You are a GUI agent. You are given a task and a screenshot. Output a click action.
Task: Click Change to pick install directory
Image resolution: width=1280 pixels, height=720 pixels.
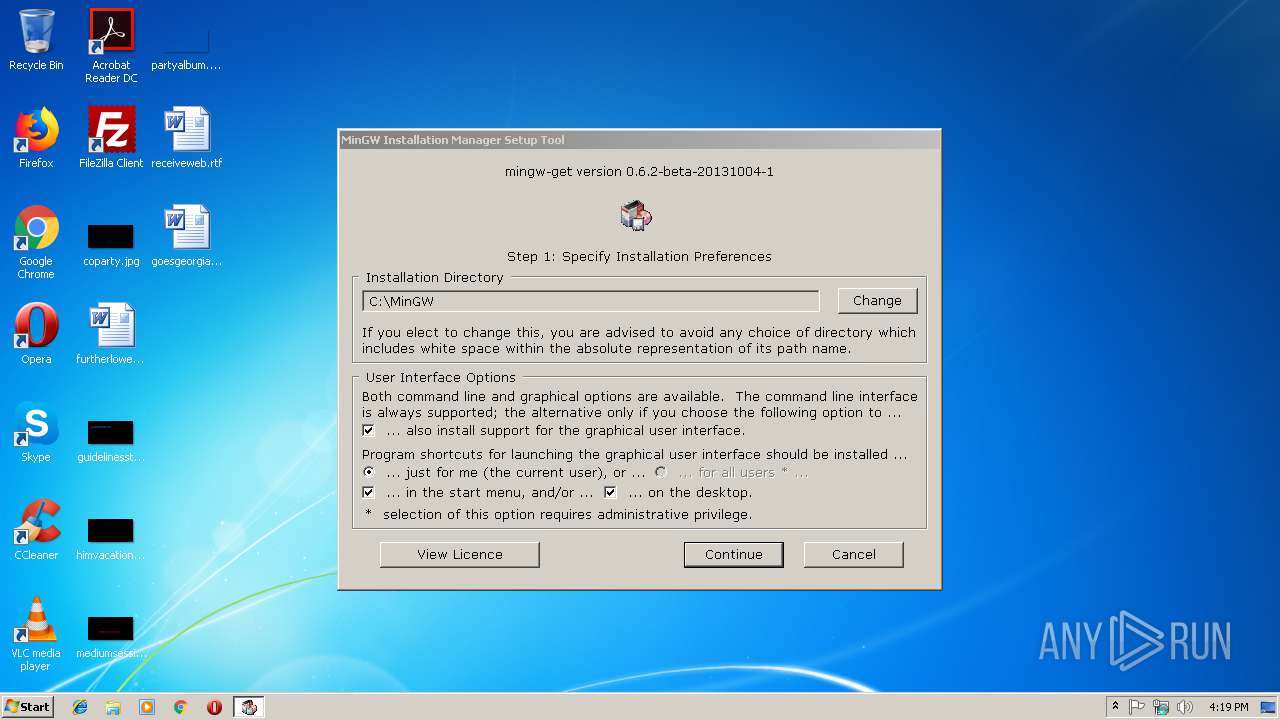877,301
